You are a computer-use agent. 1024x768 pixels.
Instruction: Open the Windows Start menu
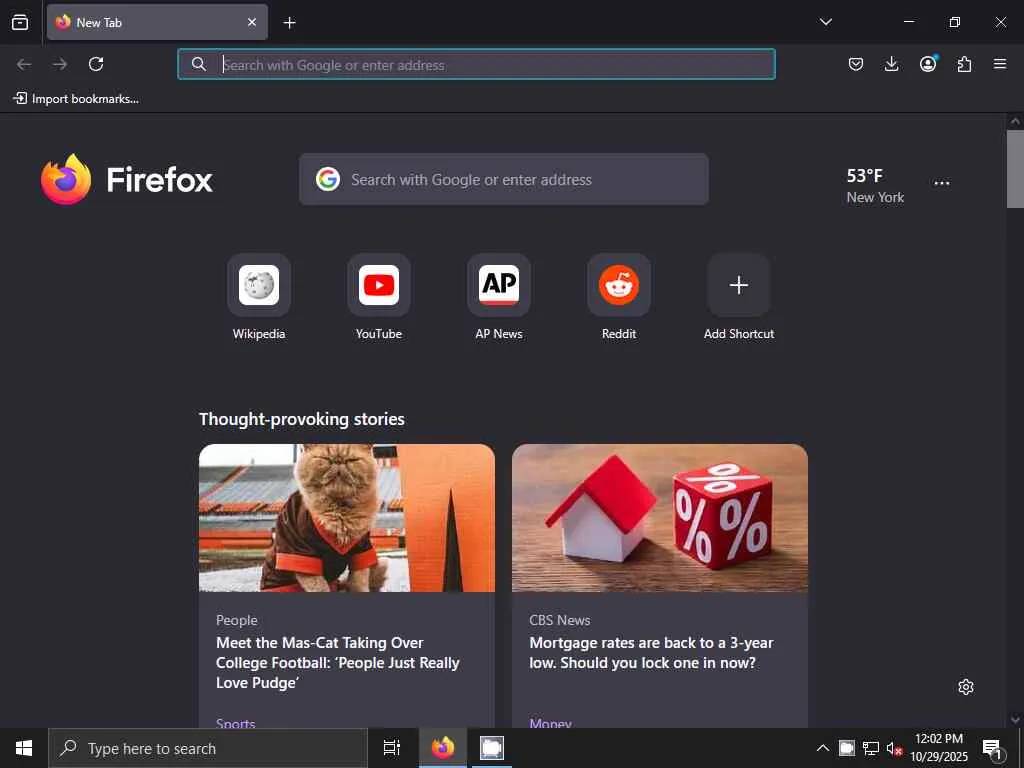[x=24, y=748]
